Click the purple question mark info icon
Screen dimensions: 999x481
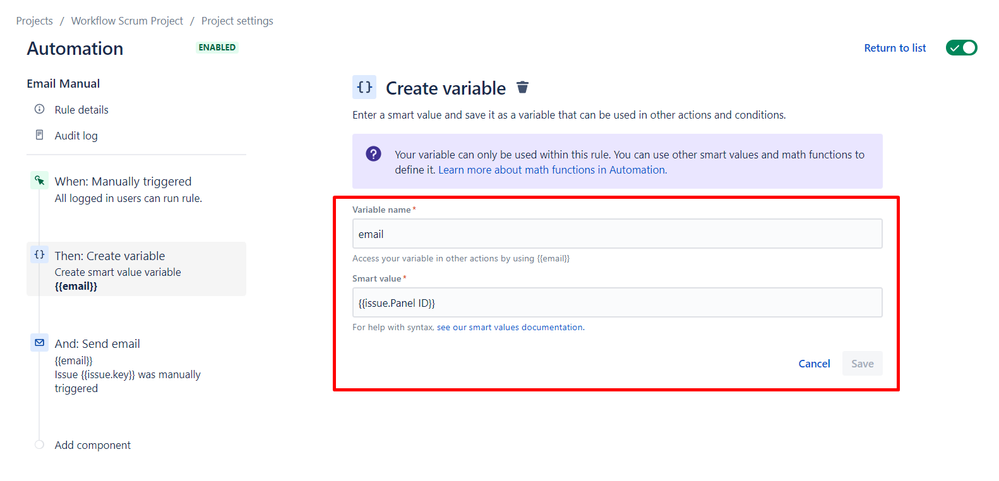tap(373, 154)
